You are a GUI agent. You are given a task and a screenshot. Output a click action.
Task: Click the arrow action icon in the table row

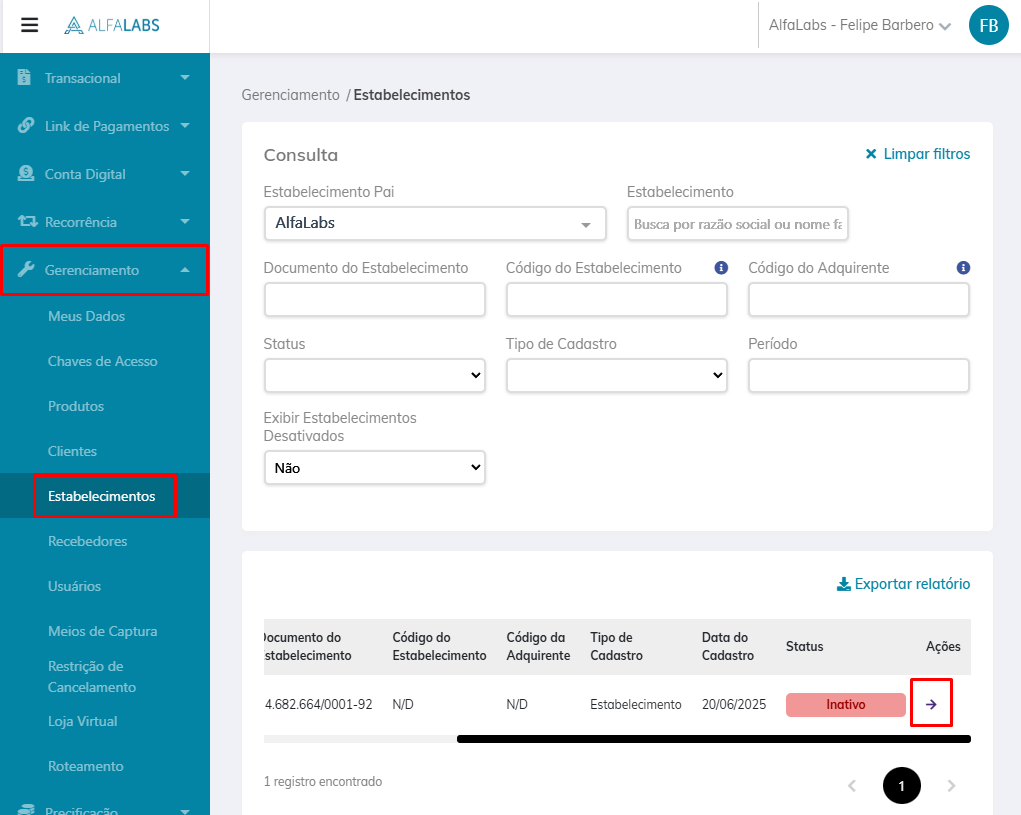[931, 704]
